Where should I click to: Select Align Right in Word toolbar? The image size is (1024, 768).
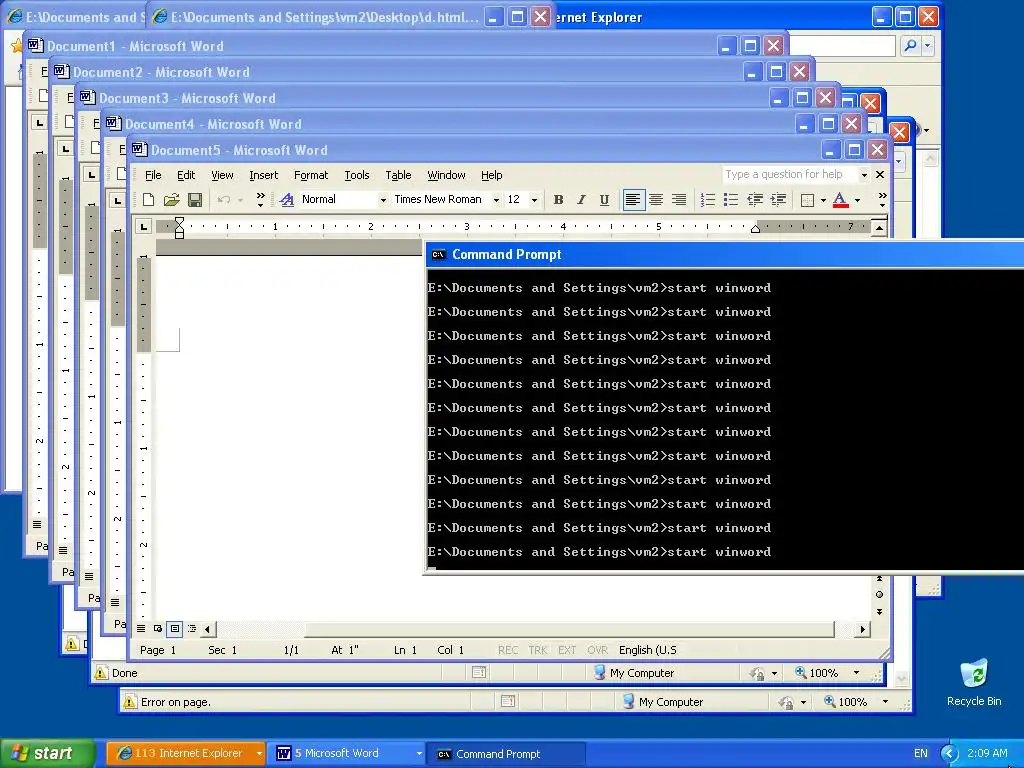coord(679,200)
